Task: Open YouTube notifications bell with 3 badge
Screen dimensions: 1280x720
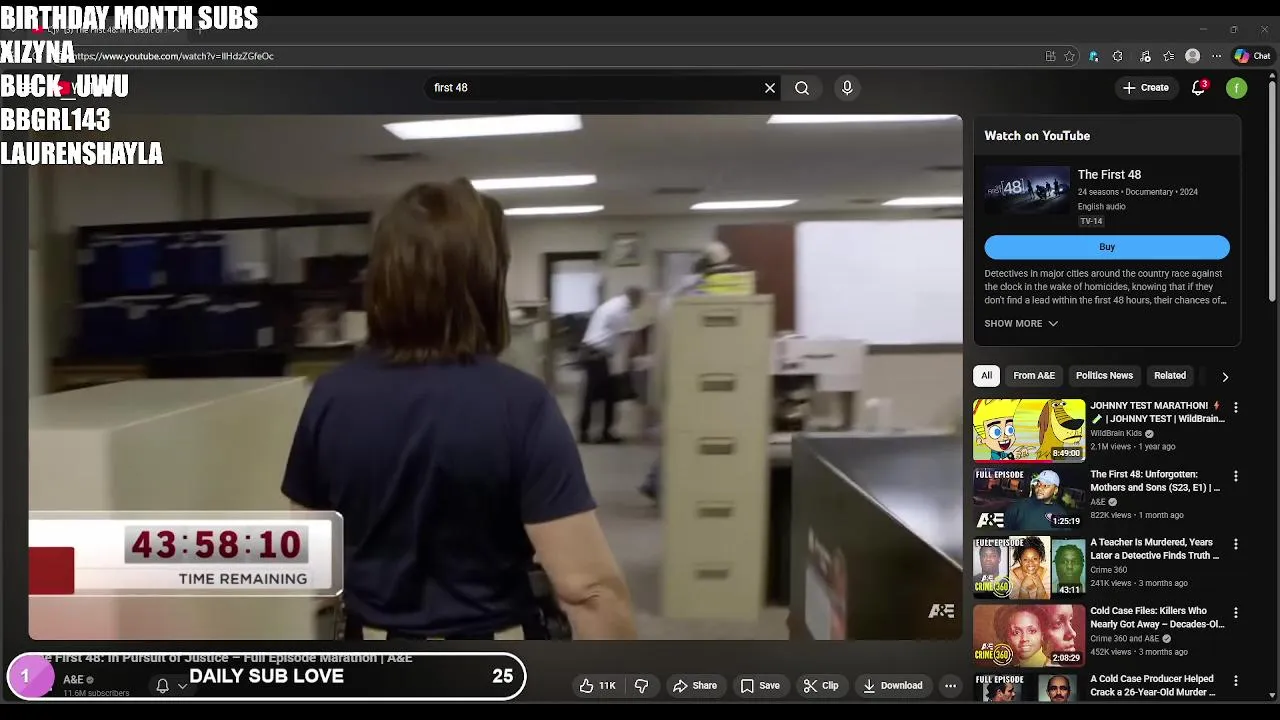Action: click(x=1198, y=88)
